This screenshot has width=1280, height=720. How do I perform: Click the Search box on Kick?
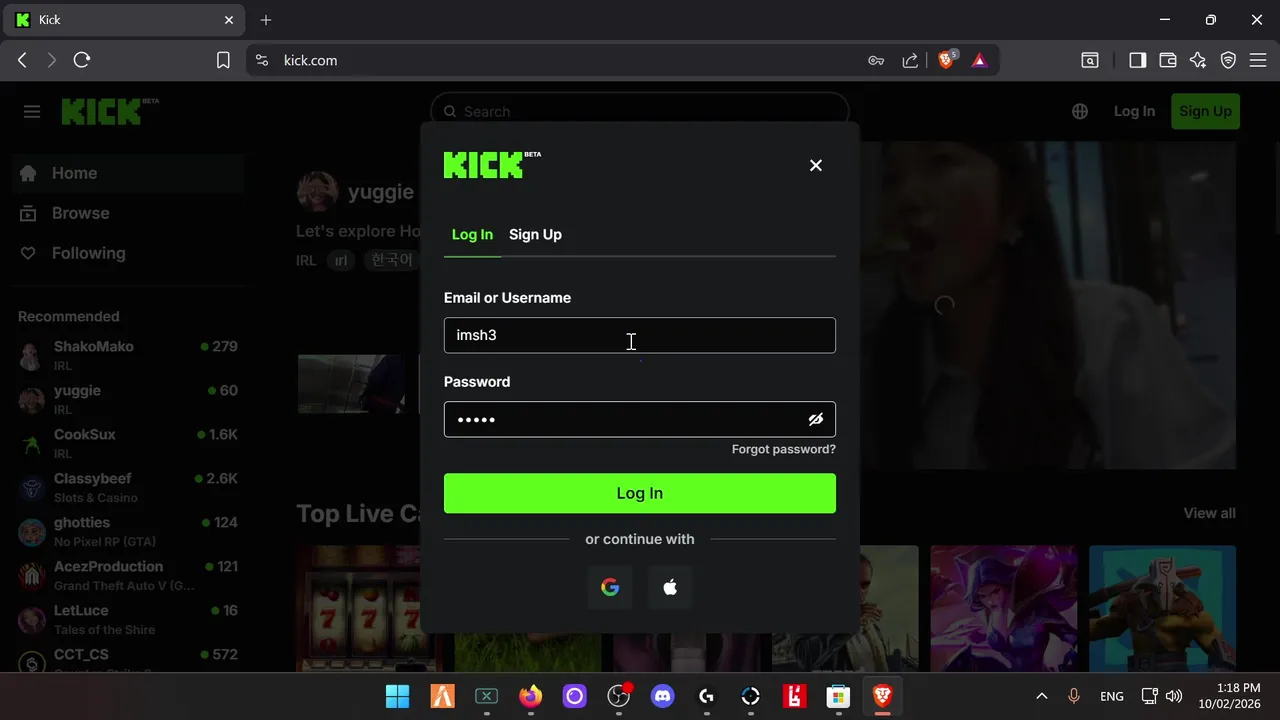click(x=640, y=111)
